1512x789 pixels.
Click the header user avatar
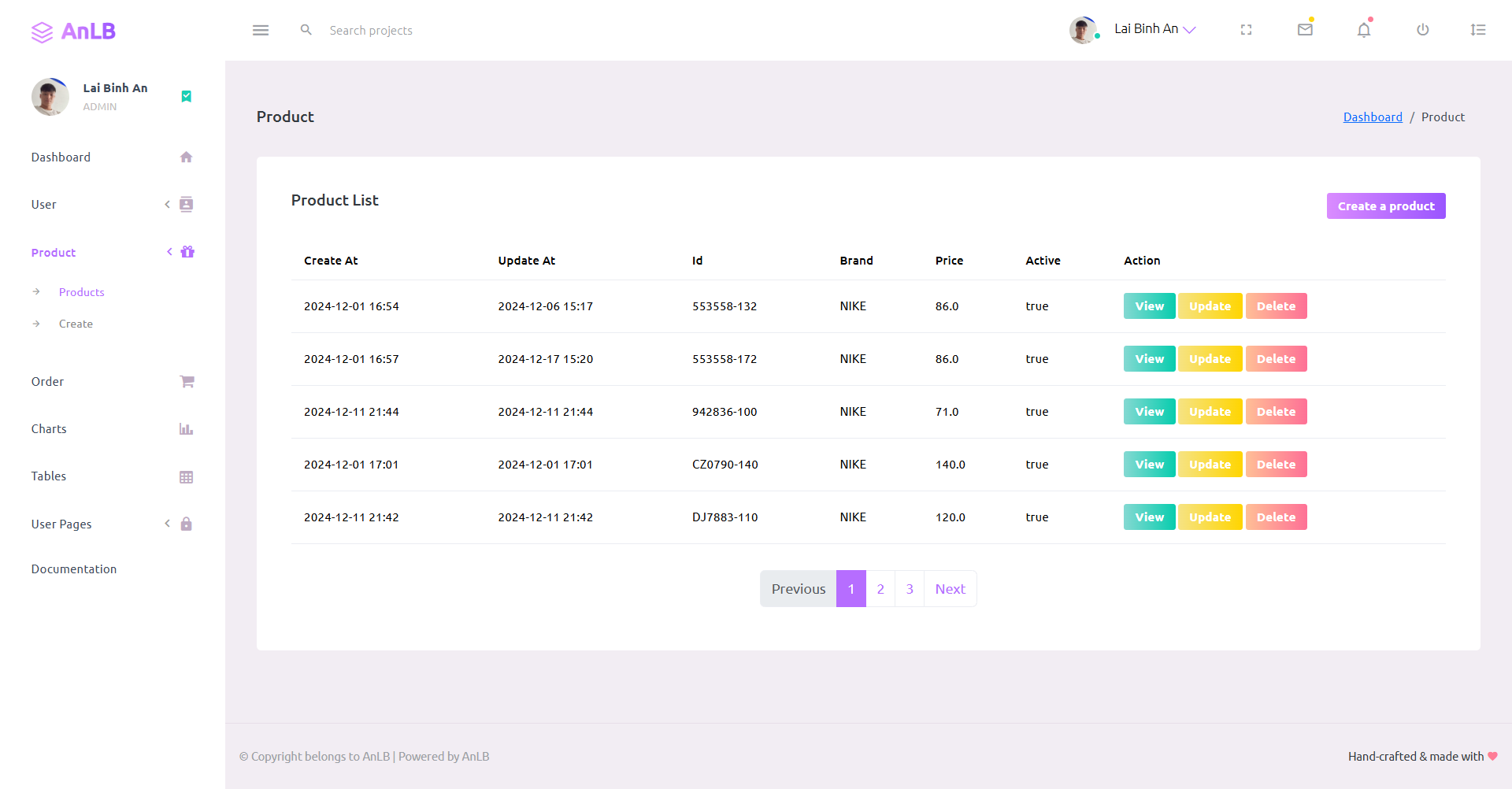(1084, 30)
